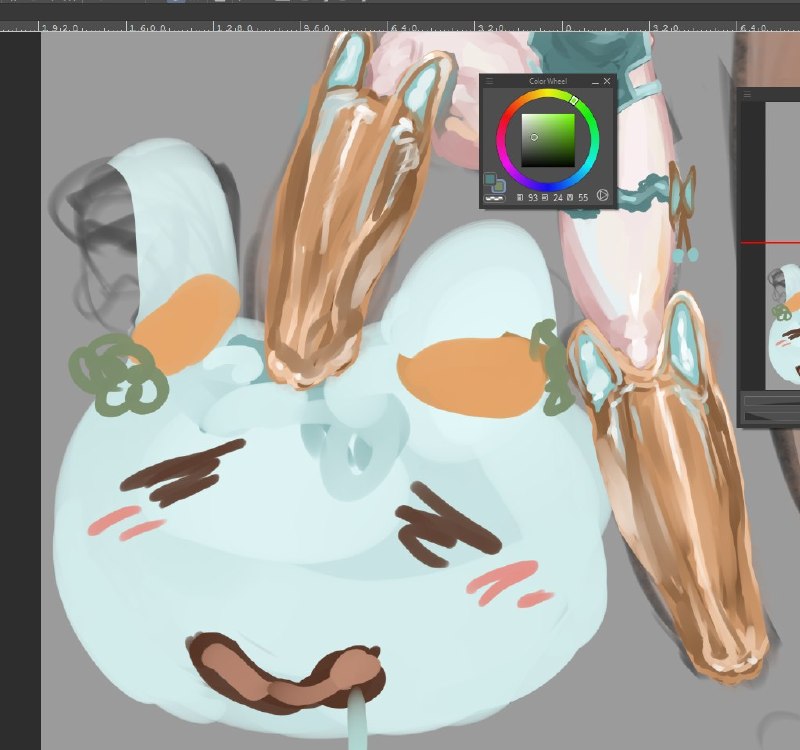Viewport: 800px width, 750px height.
Task: Click the picker circle in the saturation square
Action: [534, 137]
